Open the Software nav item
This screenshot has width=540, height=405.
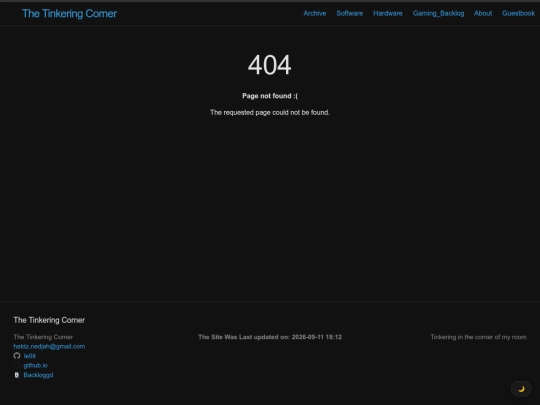tap(350, 13)
